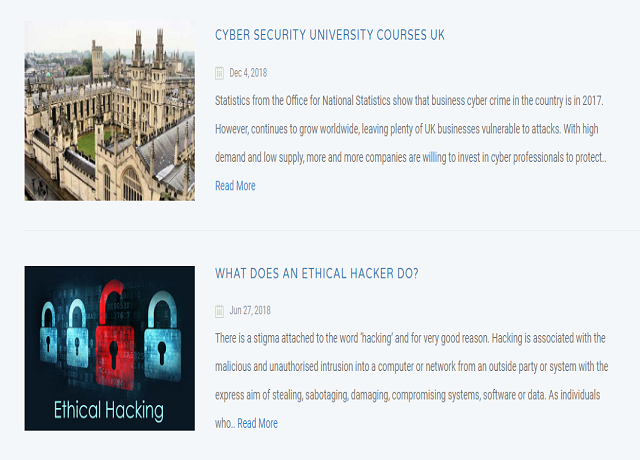Click the red open padlock in the thumbnail
The image size is (640, 460).
pyautogui.click(x=115, y=333)
